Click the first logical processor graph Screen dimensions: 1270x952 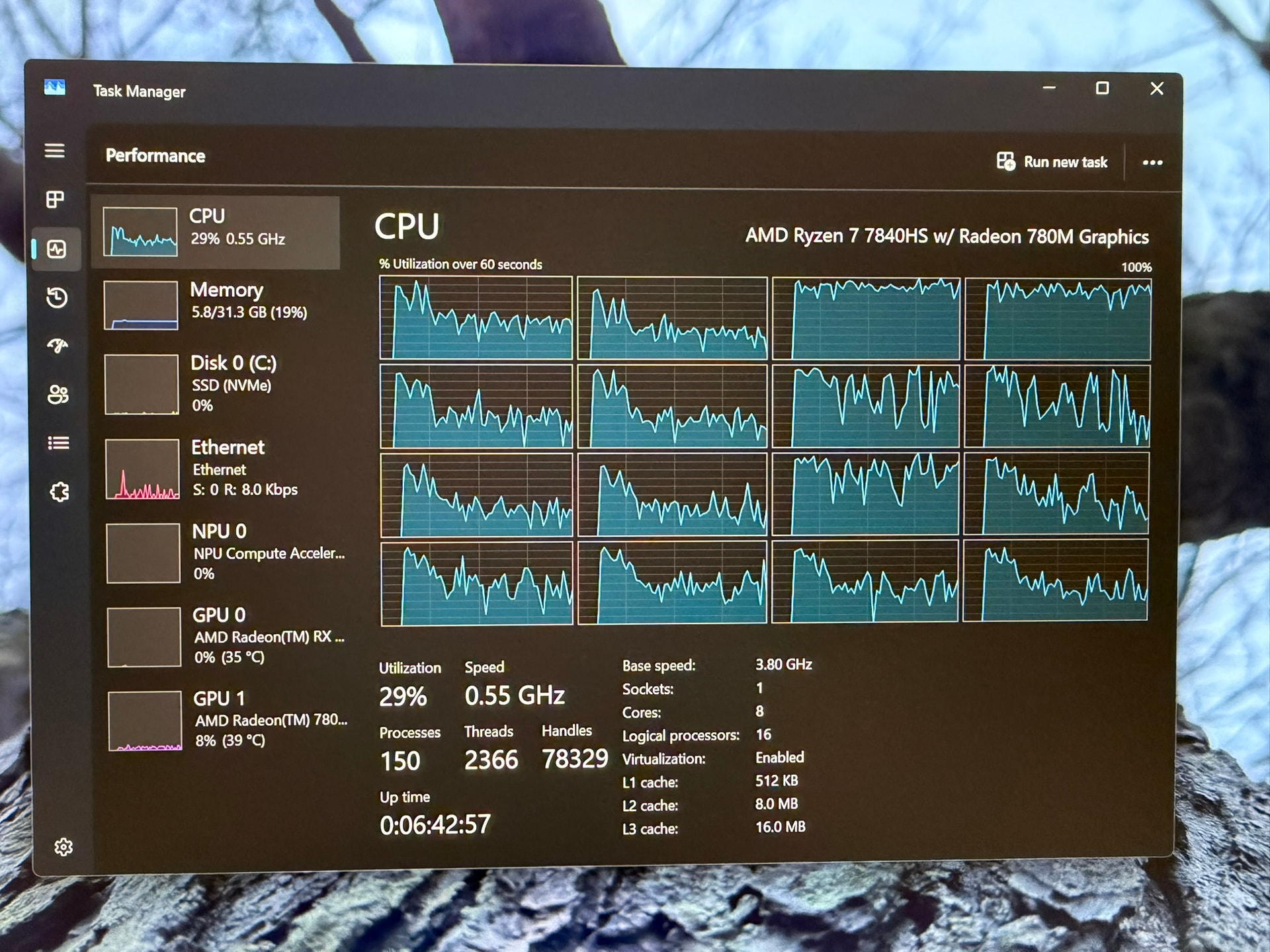(x=476, y=318)
